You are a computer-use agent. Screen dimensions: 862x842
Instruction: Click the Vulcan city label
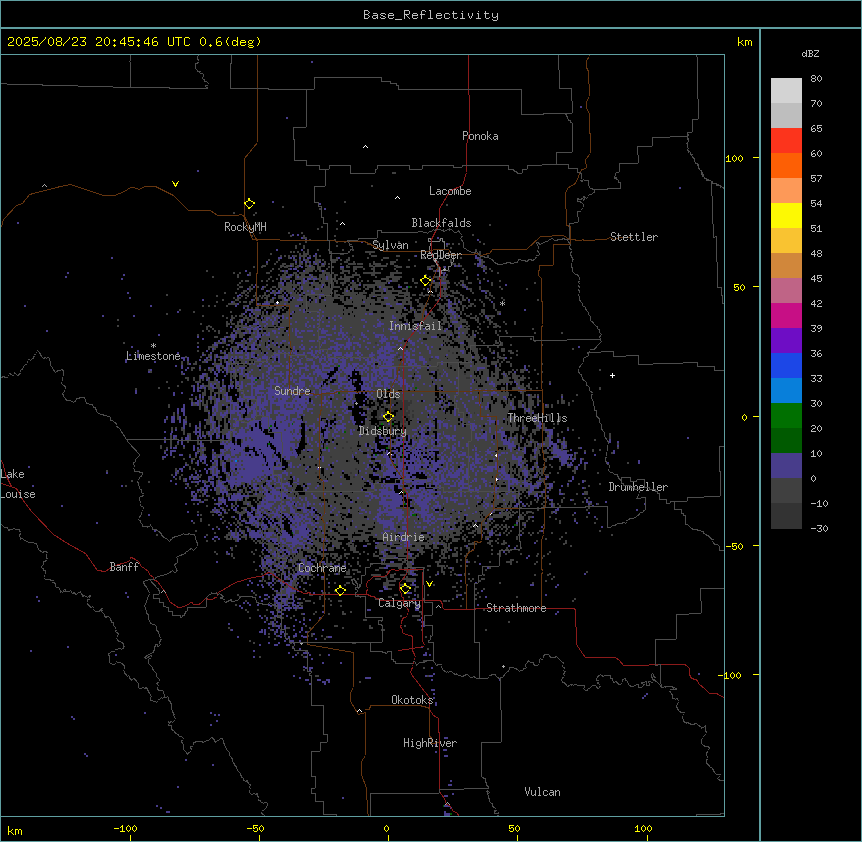(x=542, y=792)
